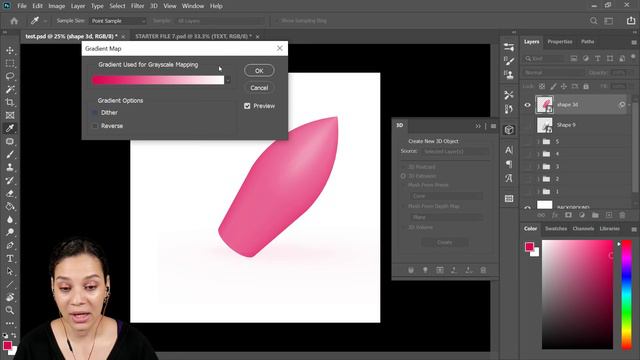Open the Character panel icon
This screenshot has height=360, width=640.
(x=509, y=150)
